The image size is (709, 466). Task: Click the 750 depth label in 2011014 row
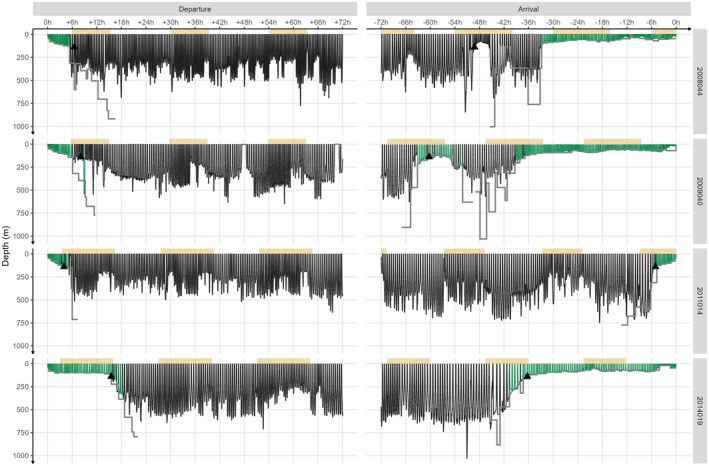tap(24, 323)
